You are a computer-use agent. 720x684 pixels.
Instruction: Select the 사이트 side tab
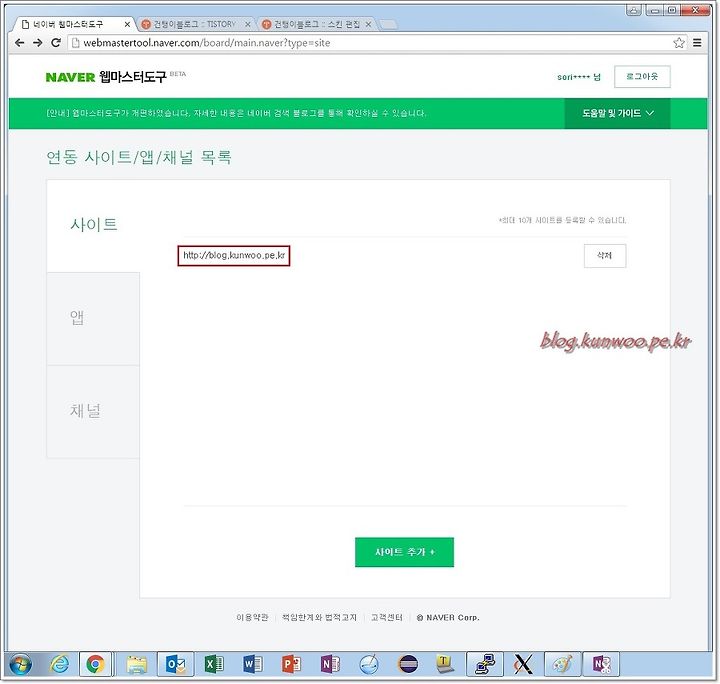tap(93, 224)
